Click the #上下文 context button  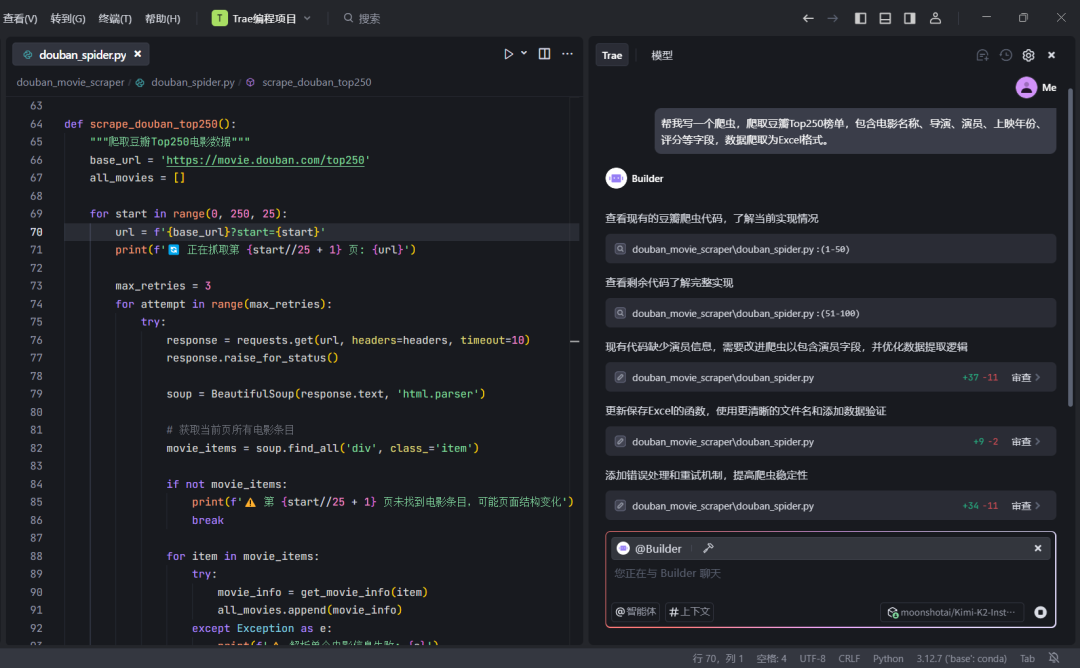689,612
